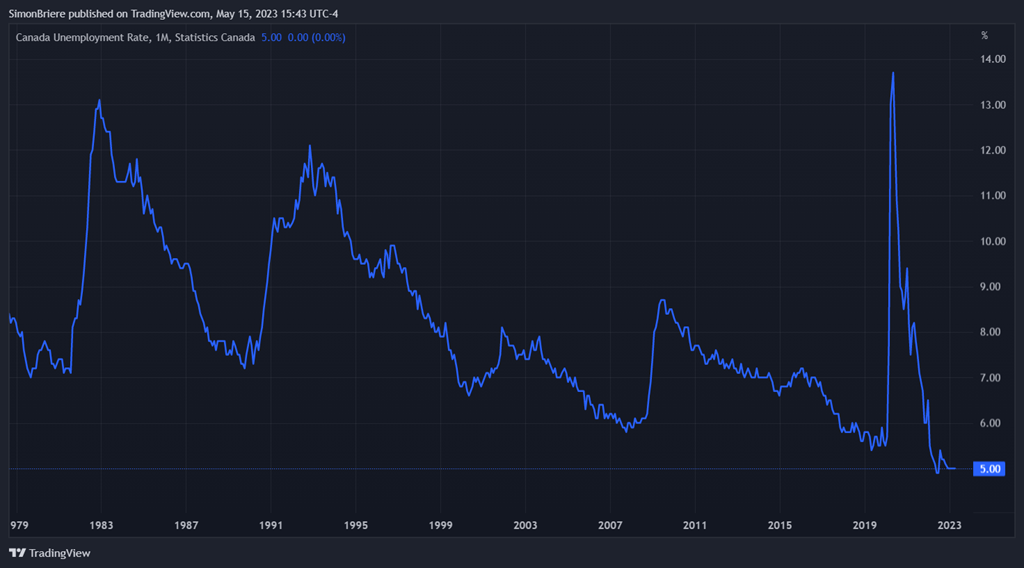Click the 2009 recession peak near 8.7
This screenshot has height=568, width=1024.
tap(662, 300)
